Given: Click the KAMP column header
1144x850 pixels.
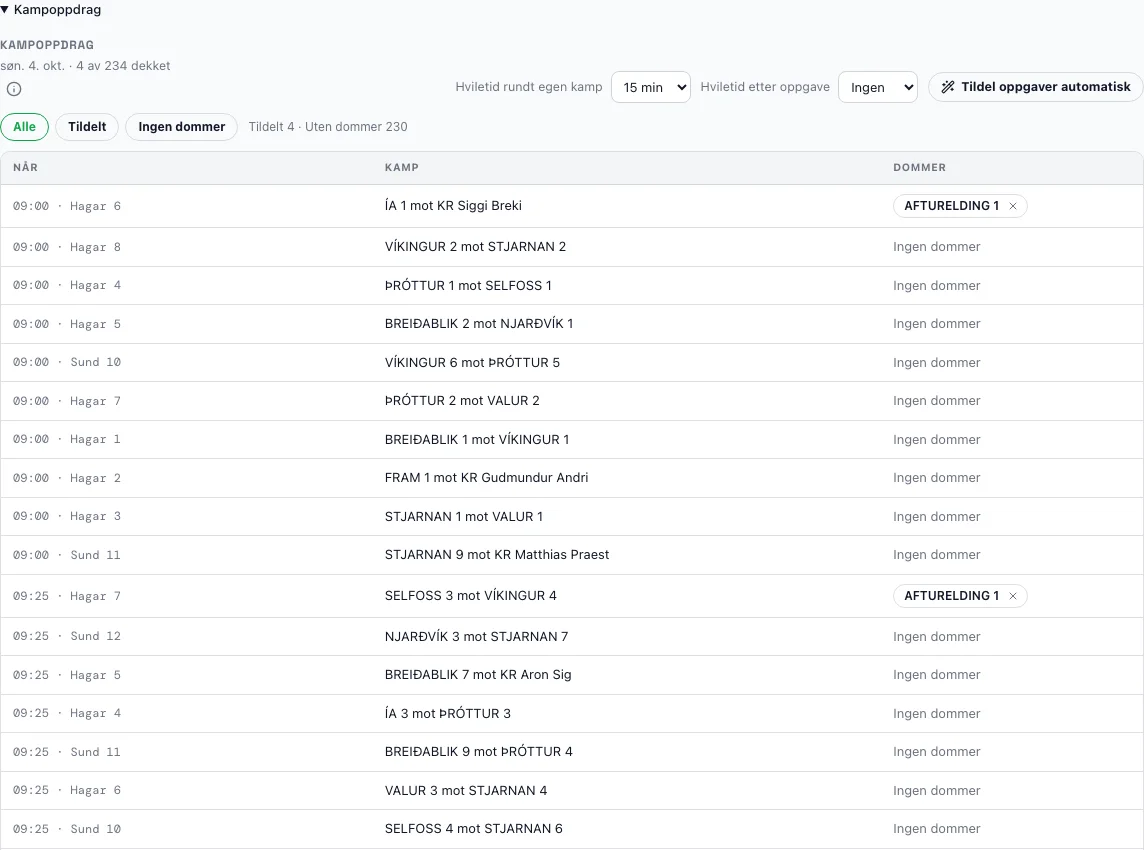Looking at the screenshot, I should pos(402,168).
